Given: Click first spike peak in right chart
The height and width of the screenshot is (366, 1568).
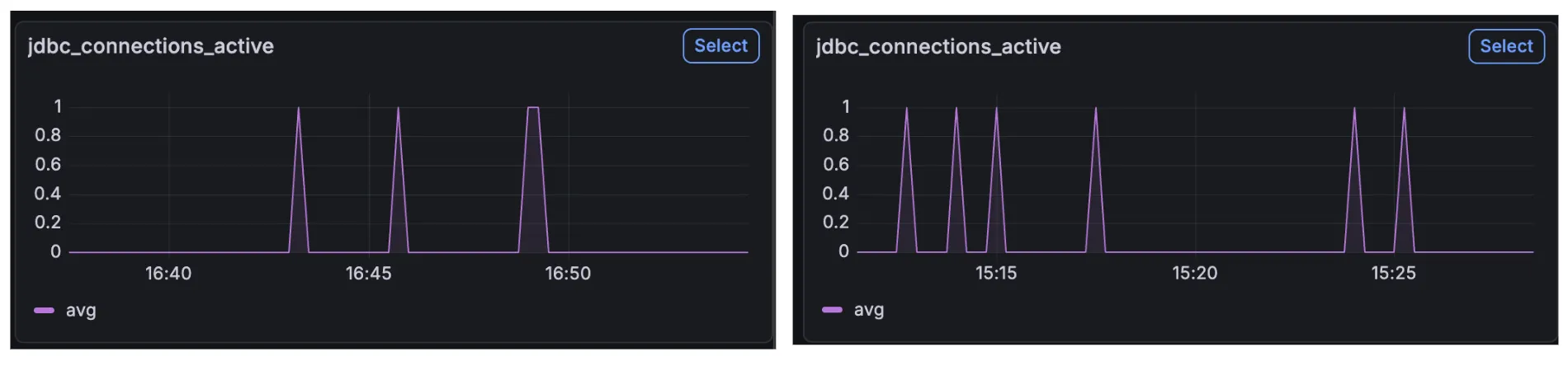Looking at the screenshot, I should 906,109.
